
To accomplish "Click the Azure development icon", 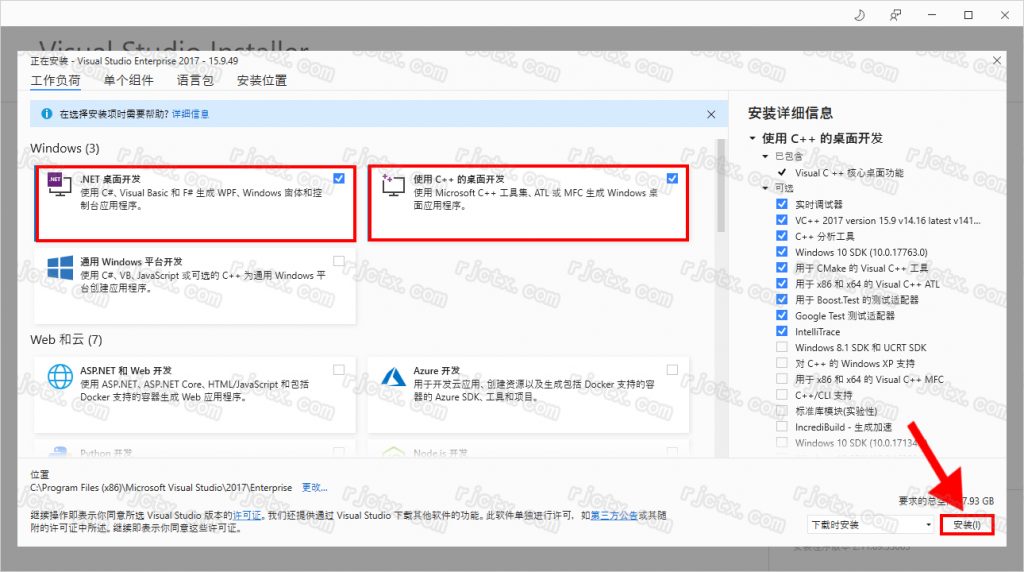I will coord(393,376).
